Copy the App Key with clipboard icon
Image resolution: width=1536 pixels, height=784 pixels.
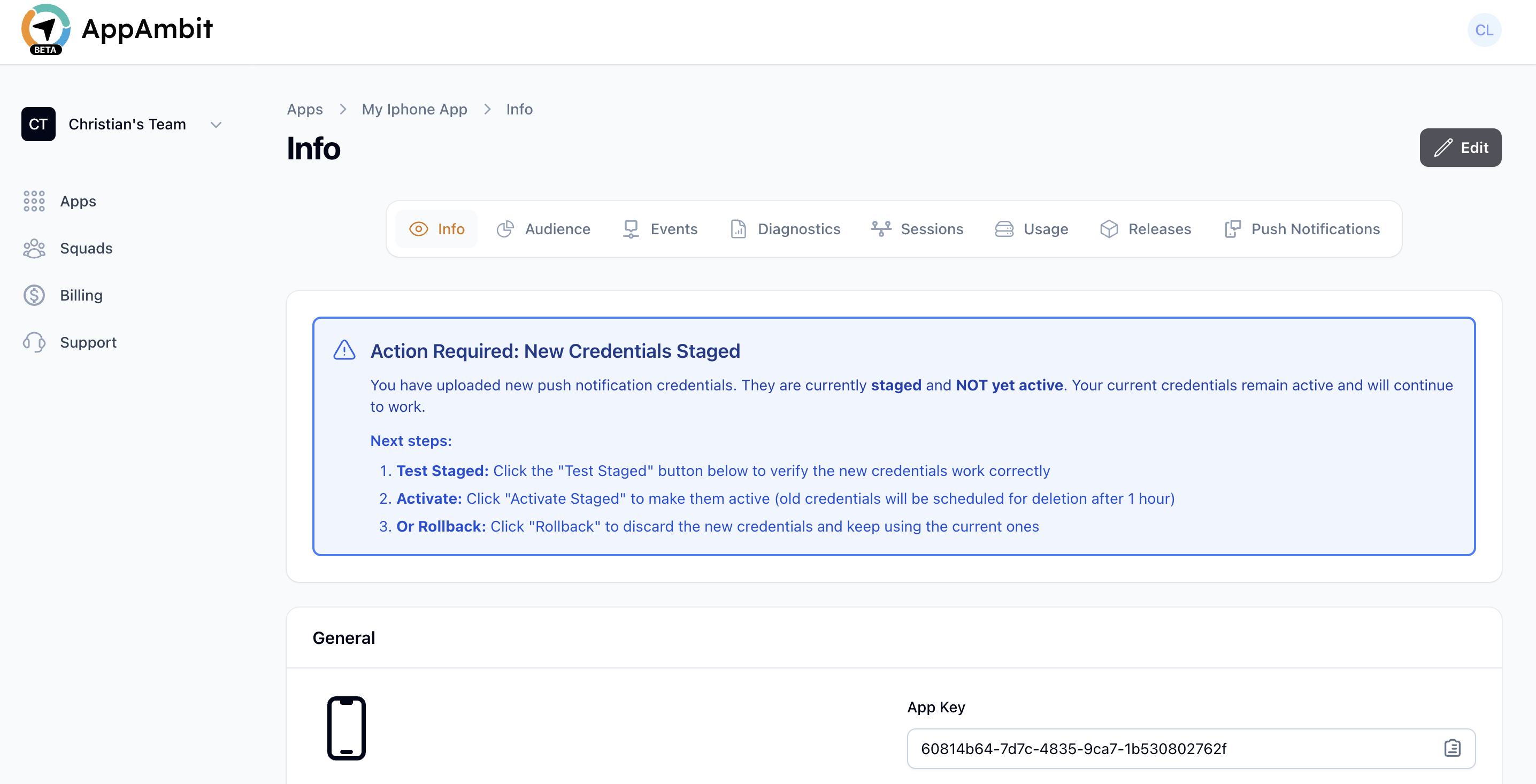click(1452, 748)
